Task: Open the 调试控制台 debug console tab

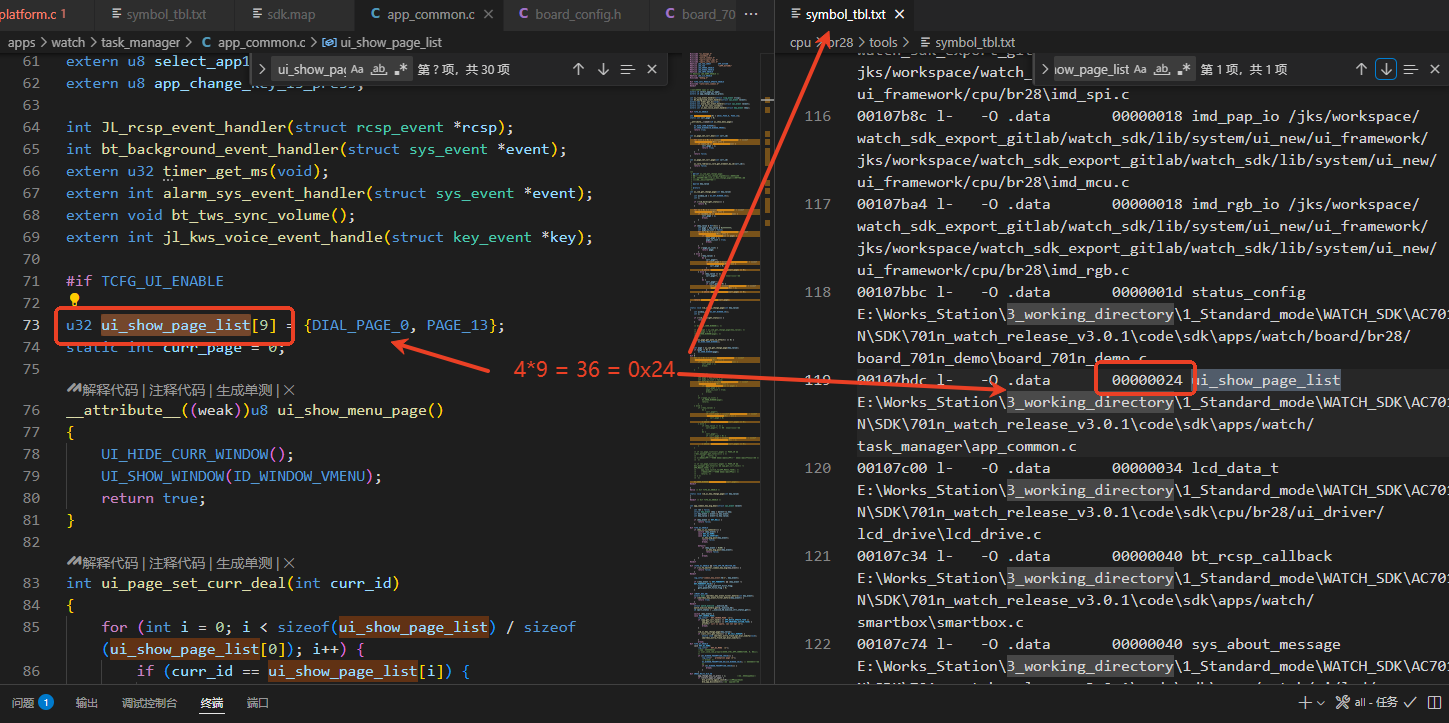Action: (x=149, y=703)
